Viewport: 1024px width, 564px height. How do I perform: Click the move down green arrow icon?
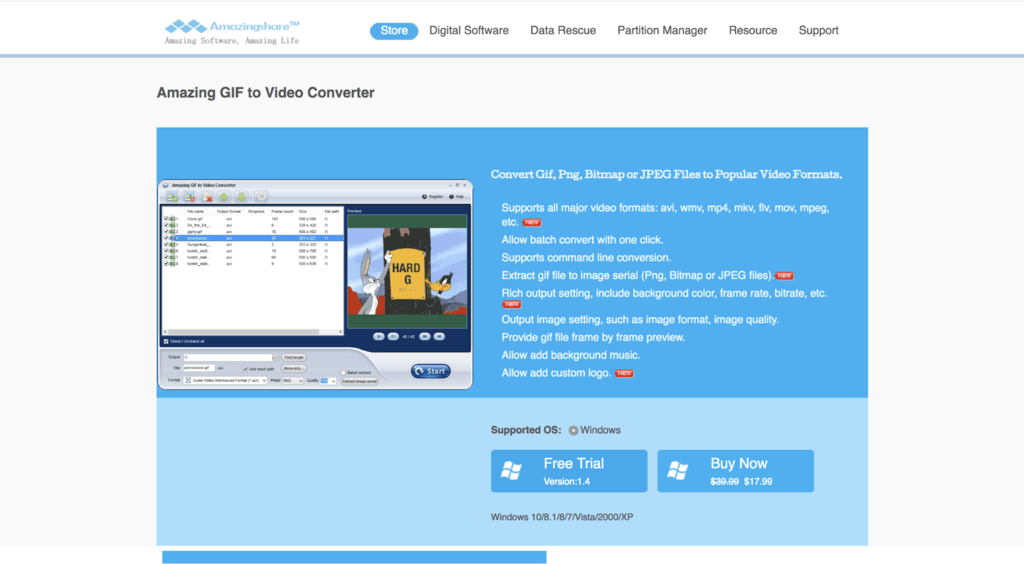242,196
